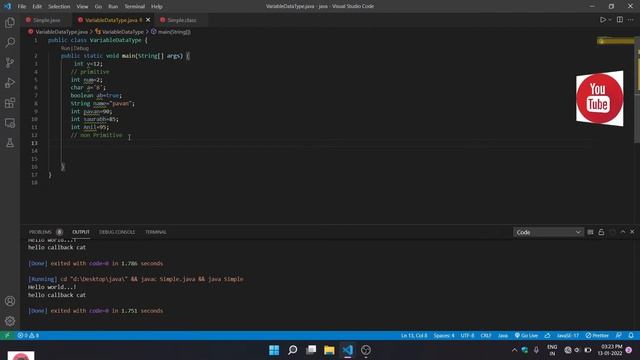The height and width of the screenshot is (360, 640).
Task: Click Visual Studio Code taskbar icon
Action: [x=348, y=350]
